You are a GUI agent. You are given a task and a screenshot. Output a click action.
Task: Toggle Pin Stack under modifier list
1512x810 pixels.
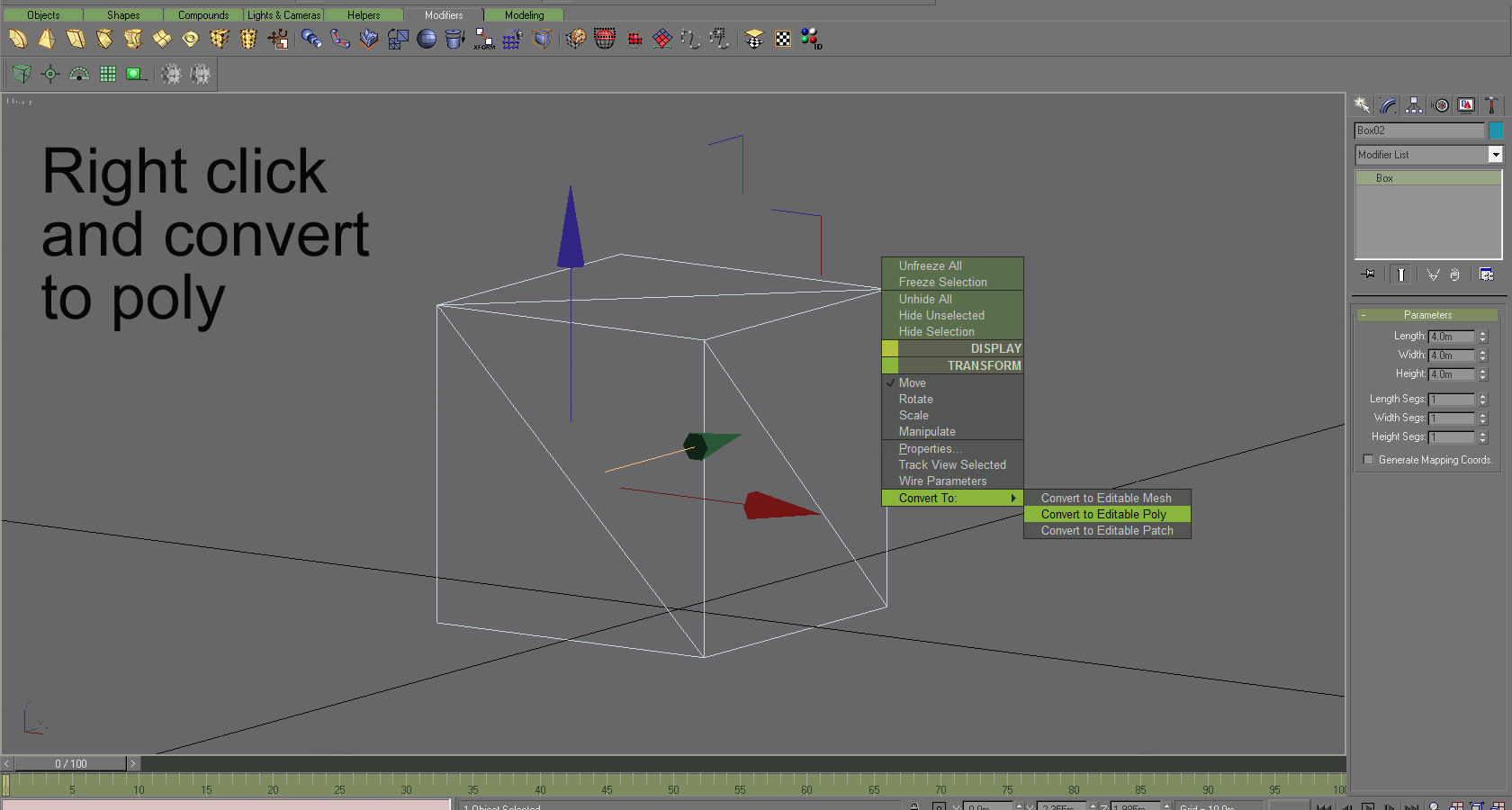click(x=1368, y=274)
